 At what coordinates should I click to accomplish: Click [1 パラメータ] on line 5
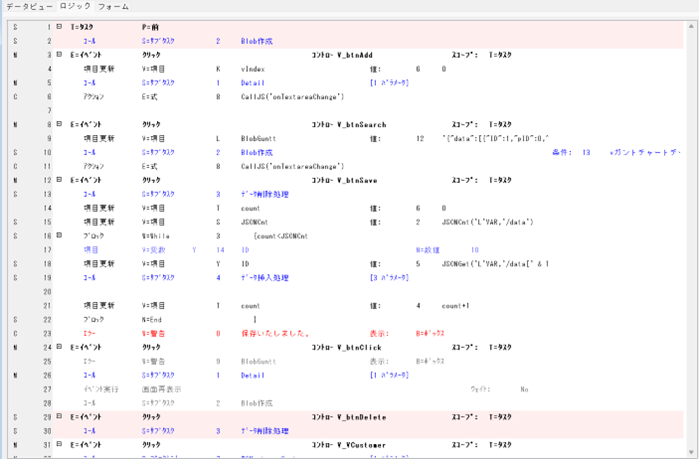point(388,83)
